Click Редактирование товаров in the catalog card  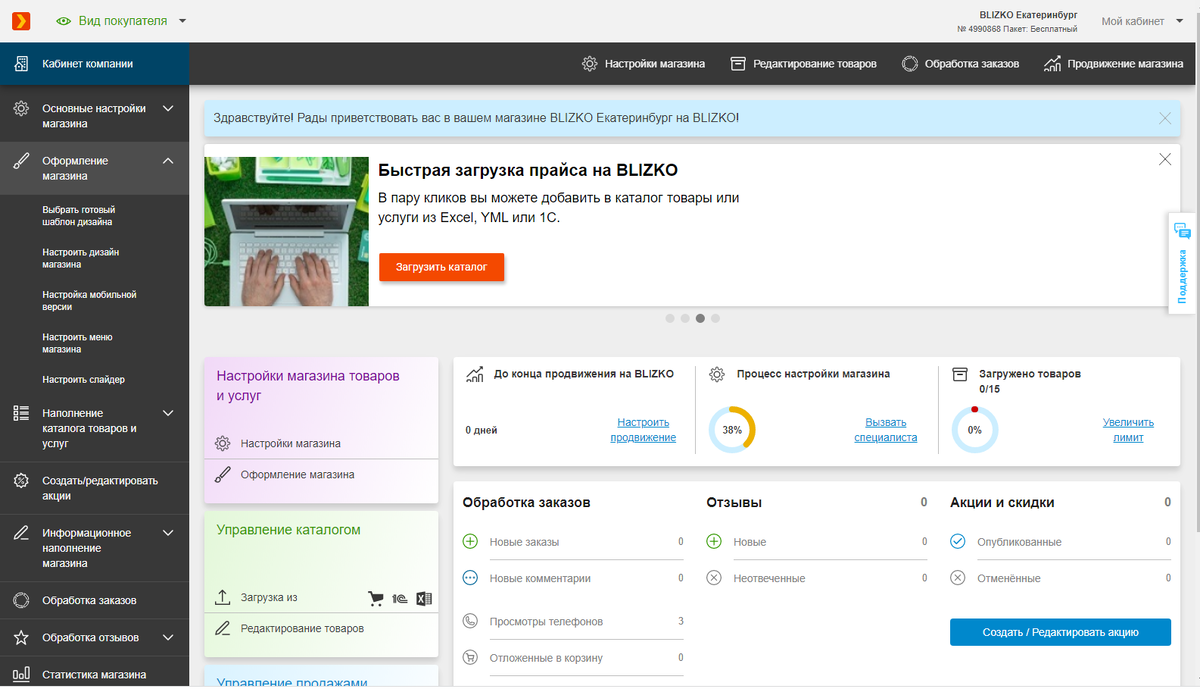302,629
